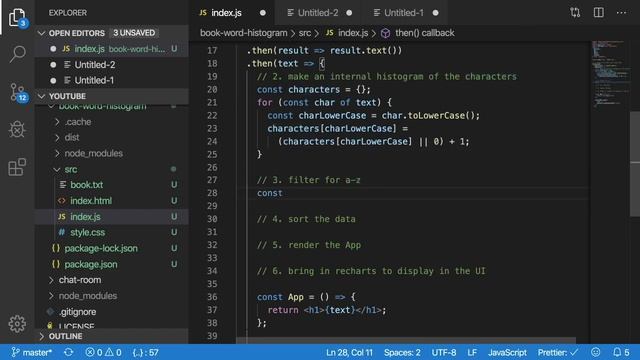The image size is (640, 360).
Task: Open book.txt in the file tree
Action: tap(111, 185)
